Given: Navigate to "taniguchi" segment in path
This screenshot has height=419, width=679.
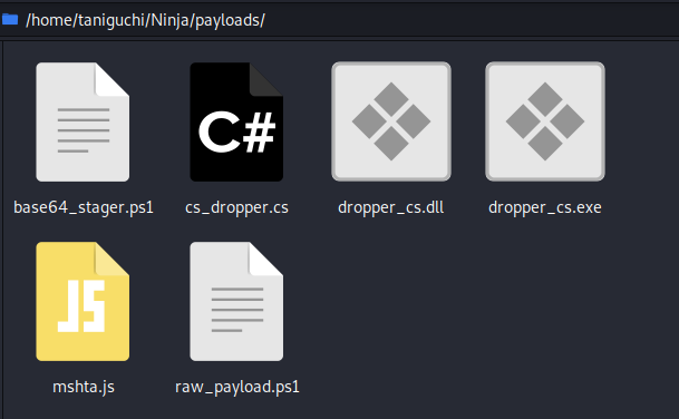Looking at the screenshot, I should click(x=111, y=20).
